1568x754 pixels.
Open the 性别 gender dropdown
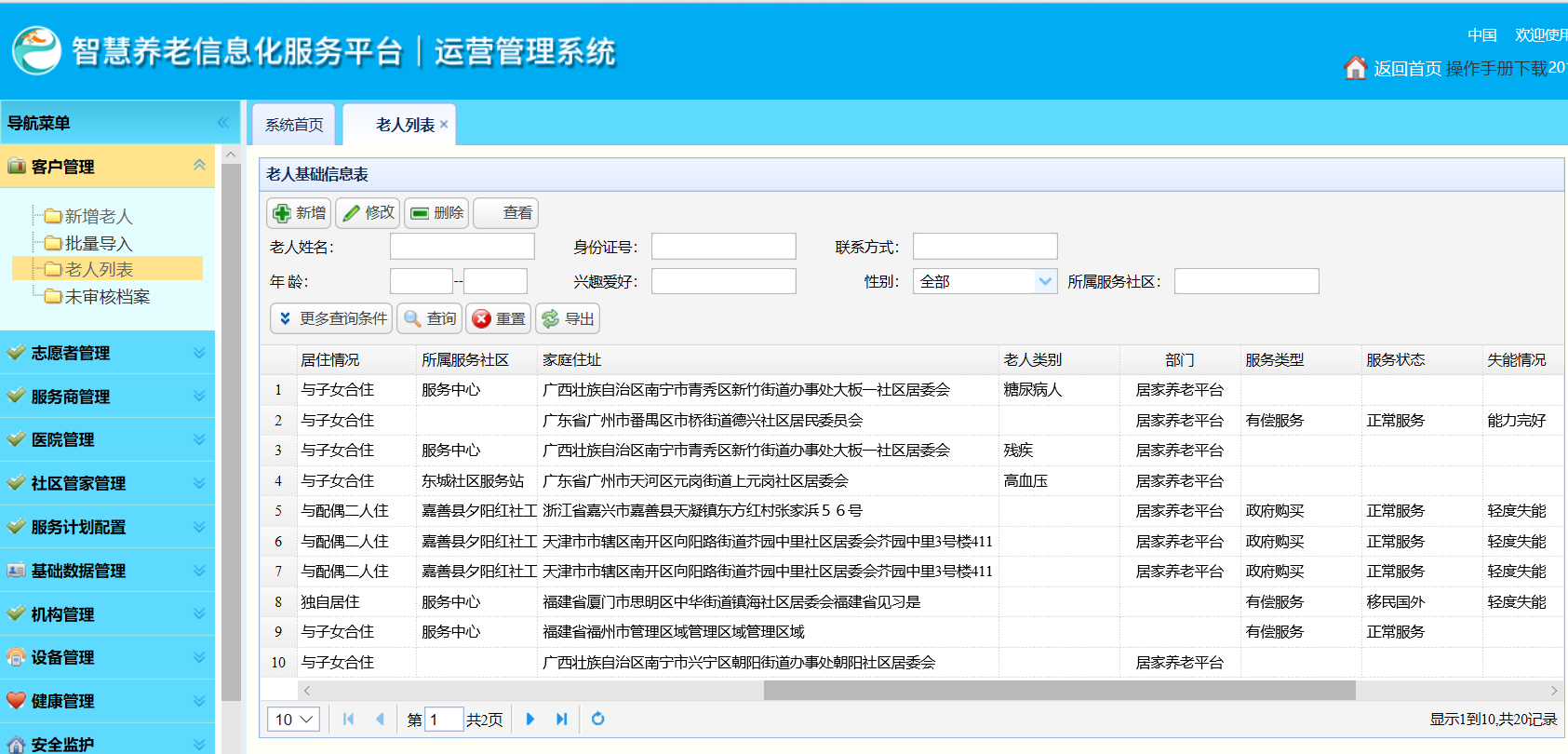pyautogui.click(x=1045, y=281)
